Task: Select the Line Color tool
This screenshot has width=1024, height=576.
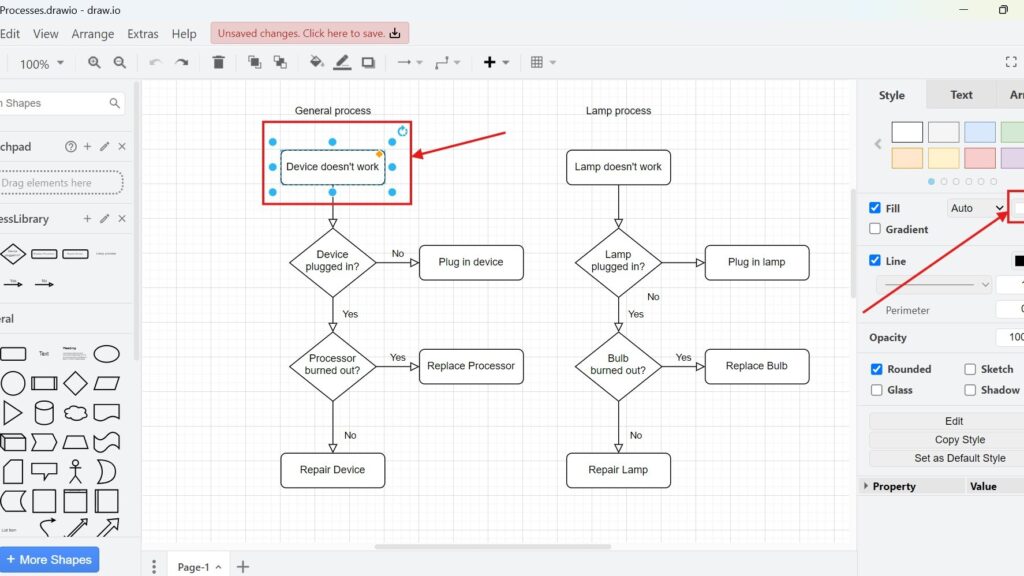Action: (342, 62)
